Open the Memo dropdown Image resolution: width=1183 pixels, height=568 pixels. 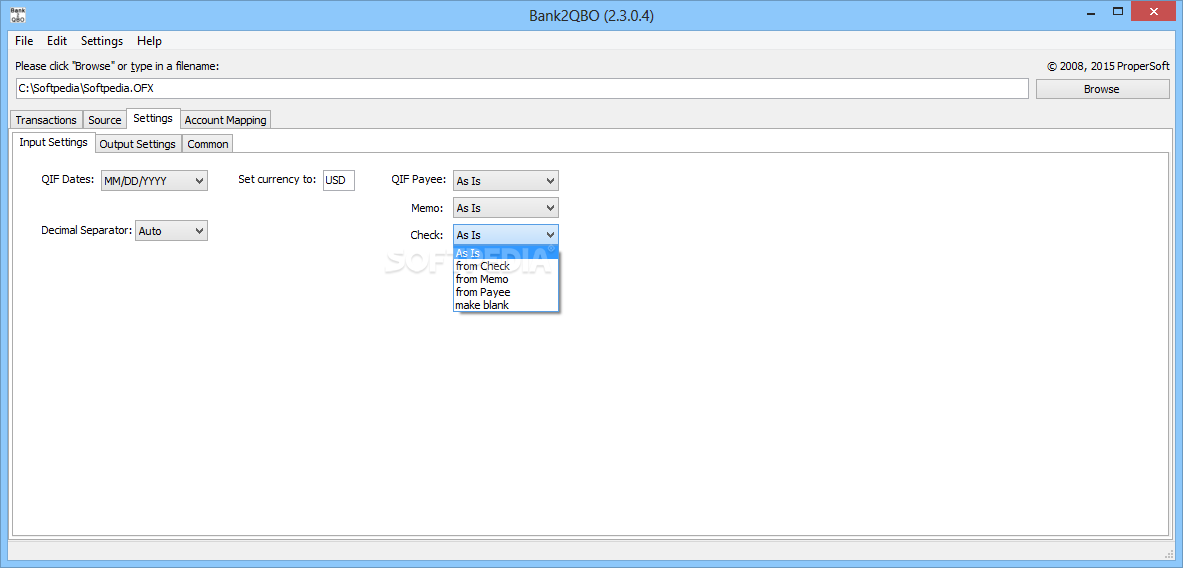pyautogui.click(x=505, y=207)
